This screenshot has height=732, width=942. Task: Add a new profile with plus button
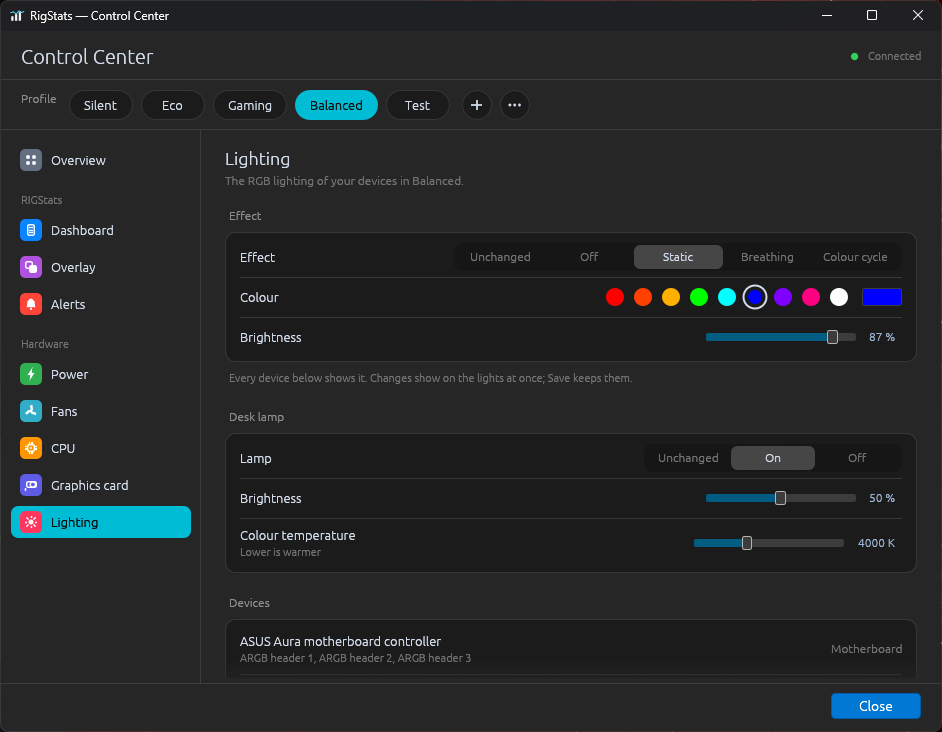[x=476, y=105]
